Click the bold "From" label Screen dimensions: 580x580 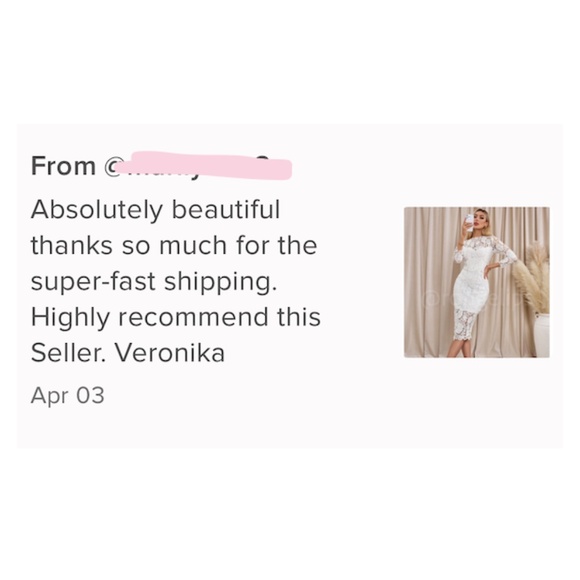tap(63, 166)
